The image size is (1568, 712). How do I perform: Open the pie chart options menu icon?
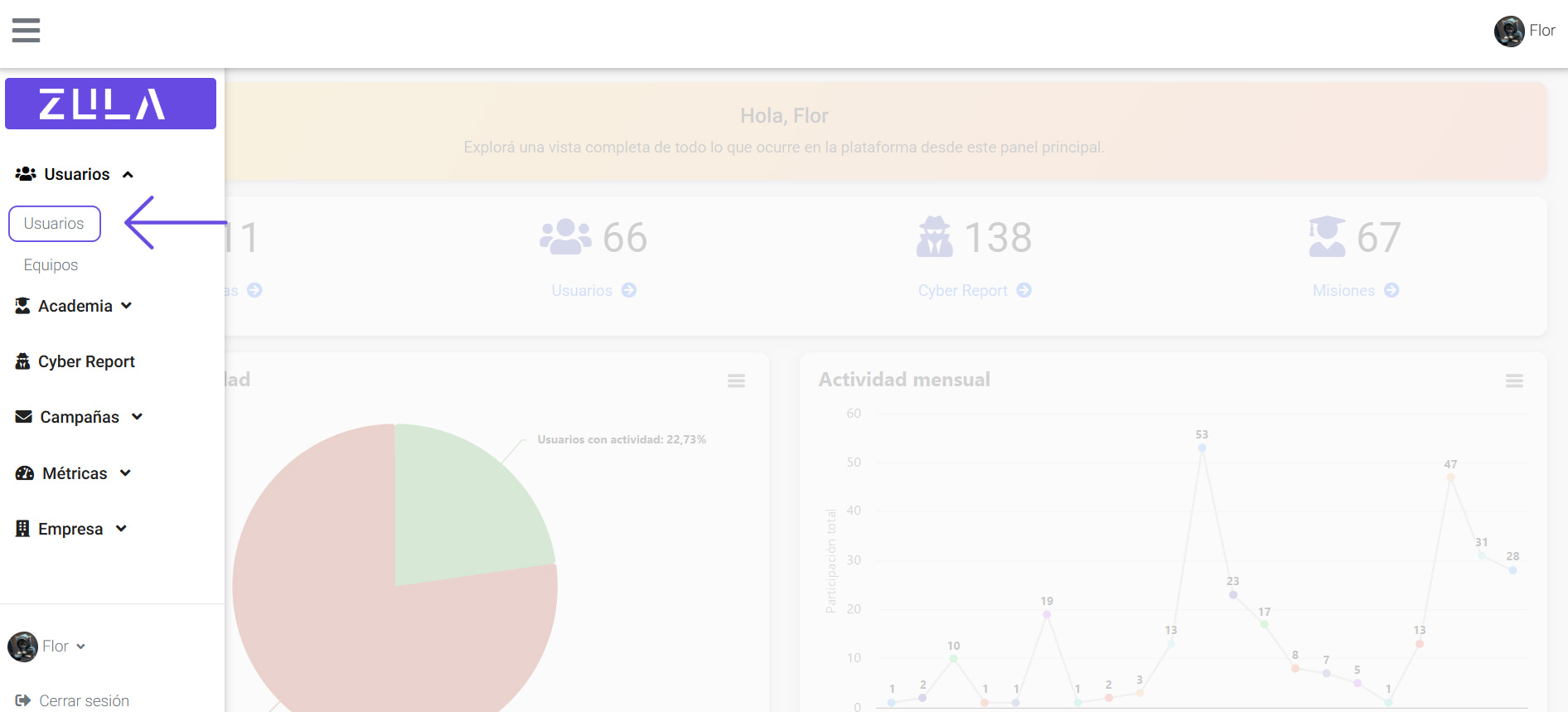(736, 380)
